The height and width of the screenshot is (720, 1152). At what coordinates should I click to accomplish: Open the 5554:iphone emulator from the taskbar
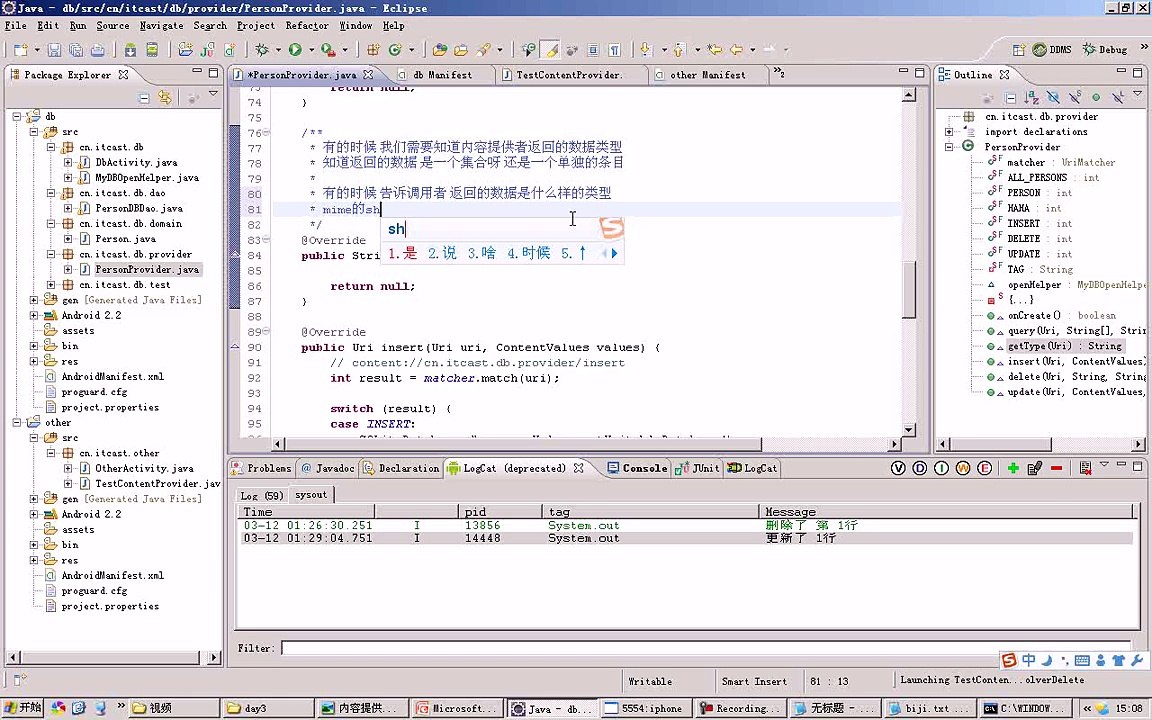(645, 708)
